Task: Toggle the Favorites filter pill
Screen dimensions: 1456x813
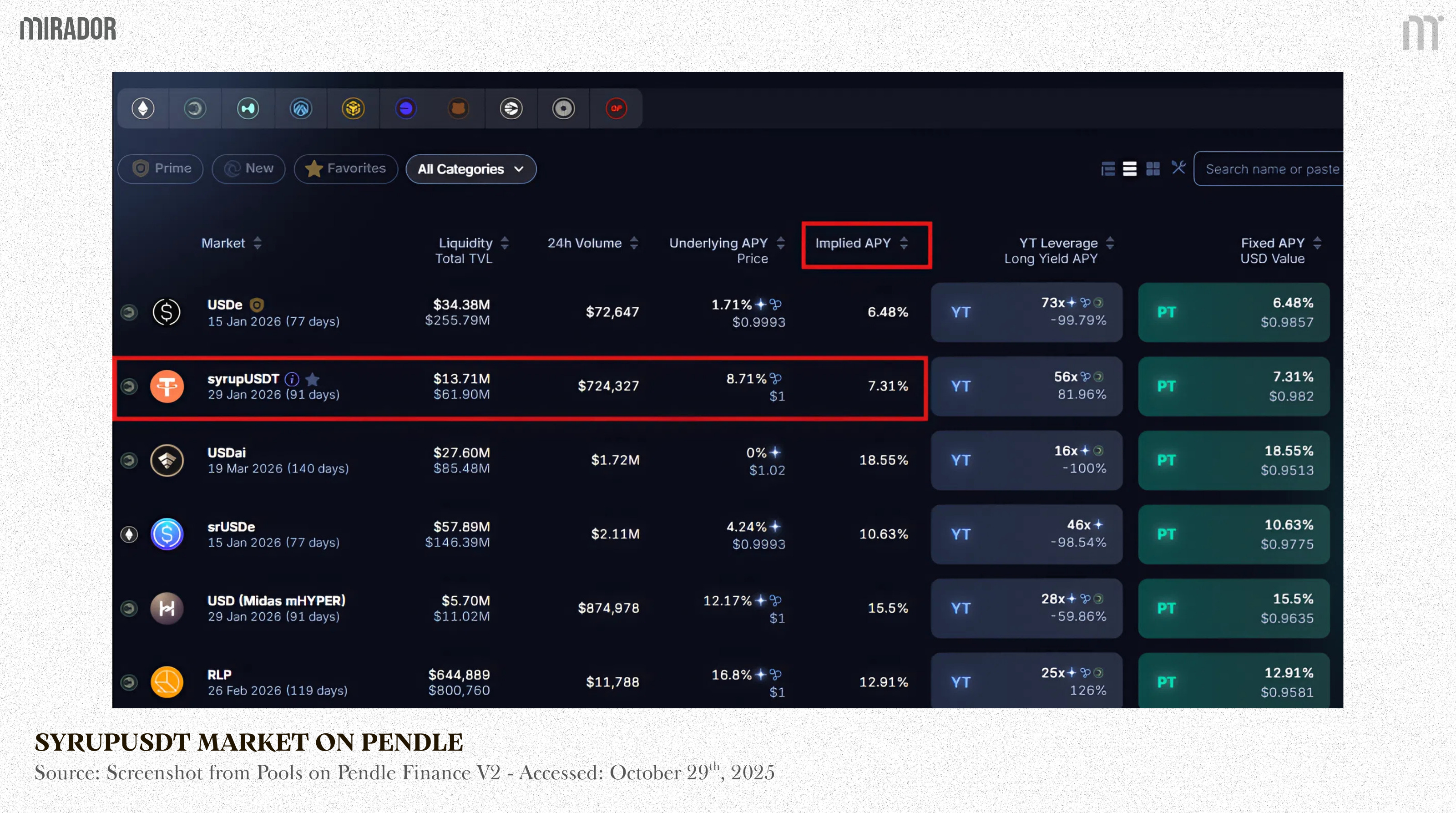Action: click(345, 168)
